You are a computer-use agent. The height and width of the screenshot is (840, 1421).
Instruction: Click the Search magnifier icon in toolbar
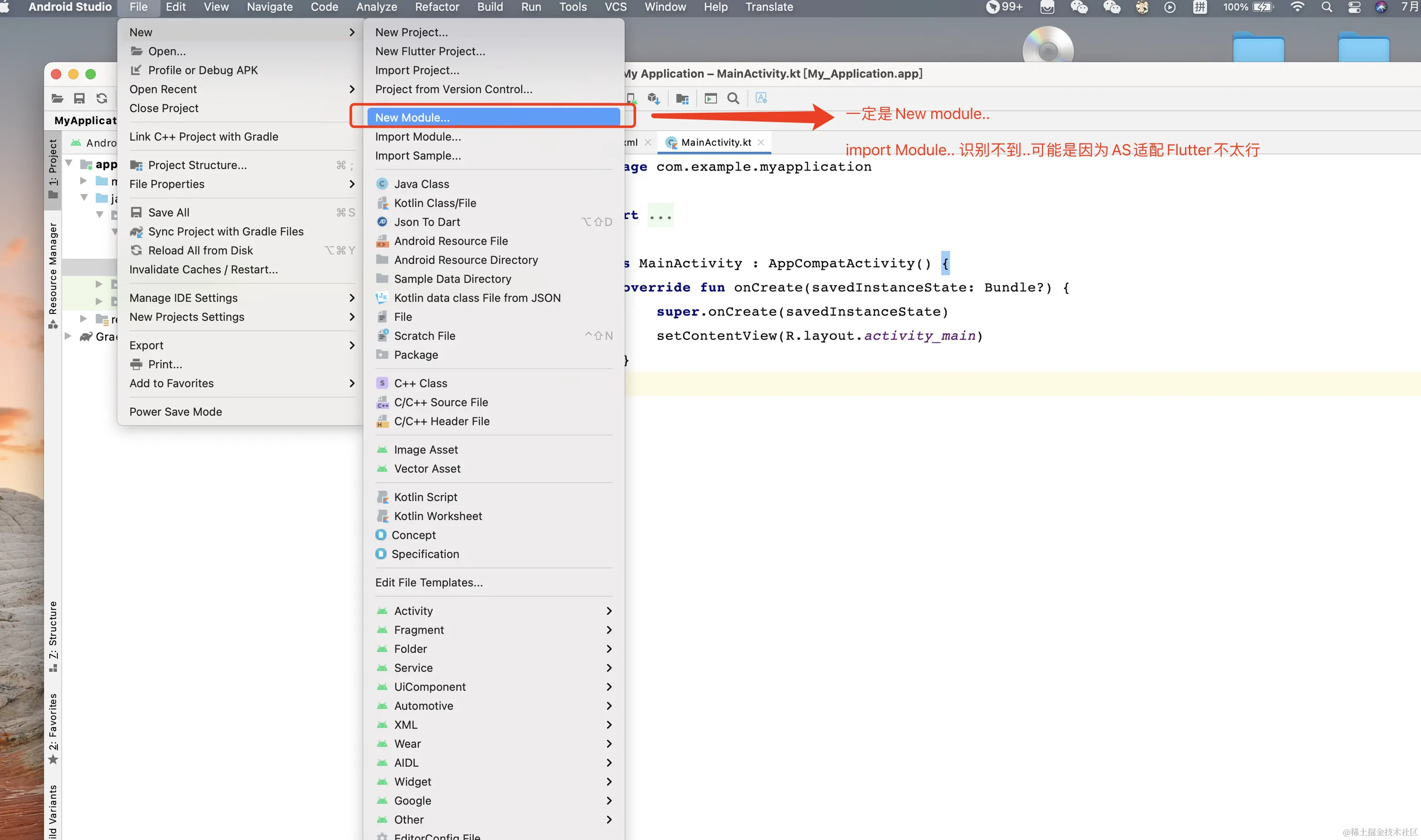point(733,99)
